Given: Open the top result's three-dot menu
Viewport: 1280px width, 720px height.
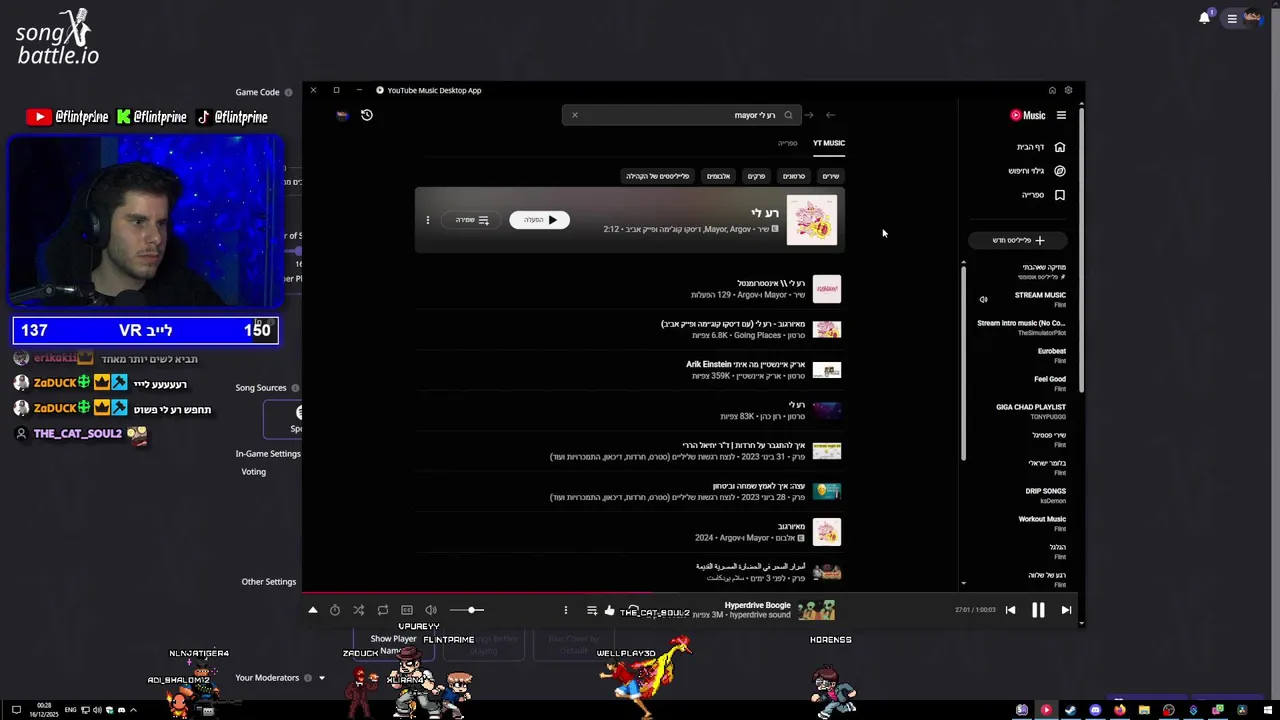Looking at the screenshot, I should coord(428,220).
